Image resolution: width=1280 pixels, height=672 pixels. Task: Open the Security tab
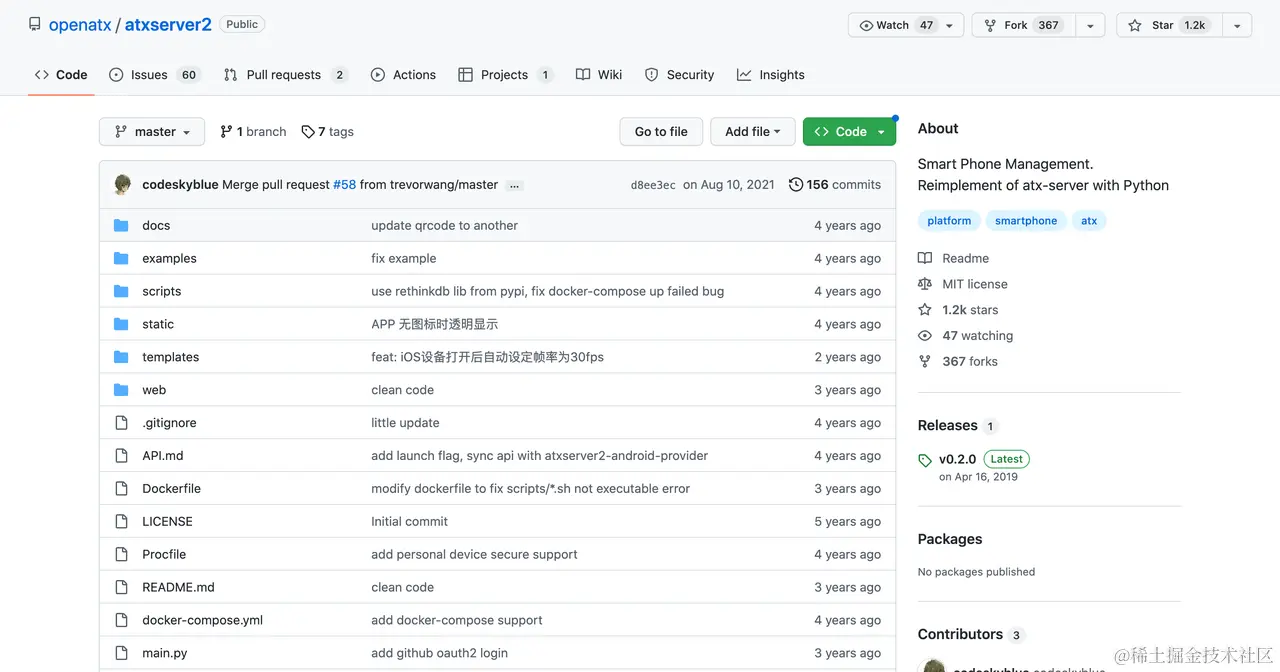pyautogui.click(x=680, y=75)
